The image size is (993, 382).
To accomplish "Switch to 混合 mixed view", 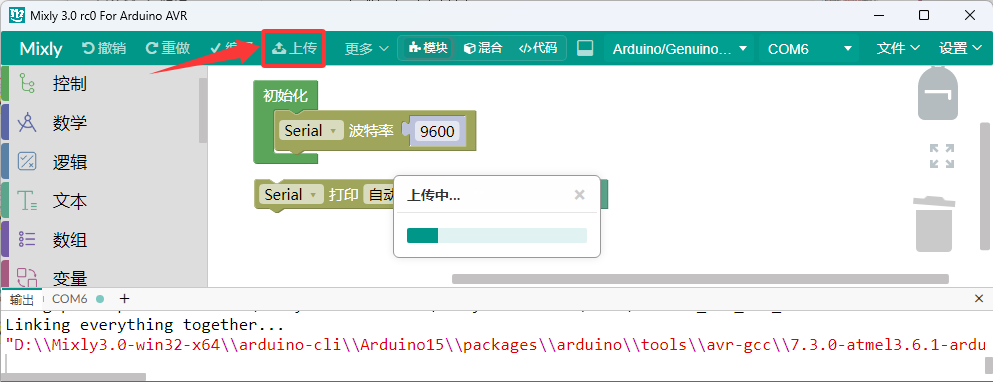I will [483, 48].
